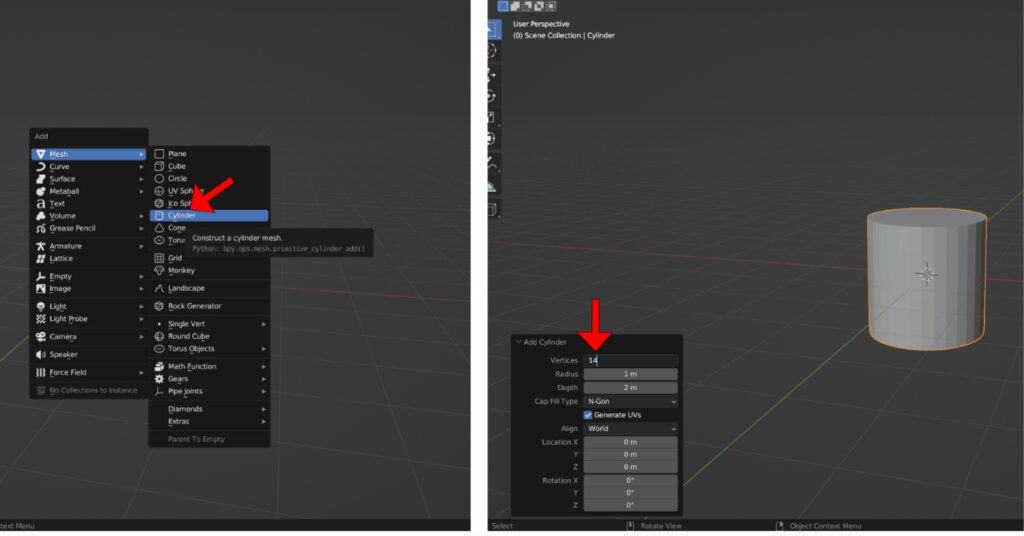Select the Rock Generator icon
Screen dimensions: 1024x536
159,306
